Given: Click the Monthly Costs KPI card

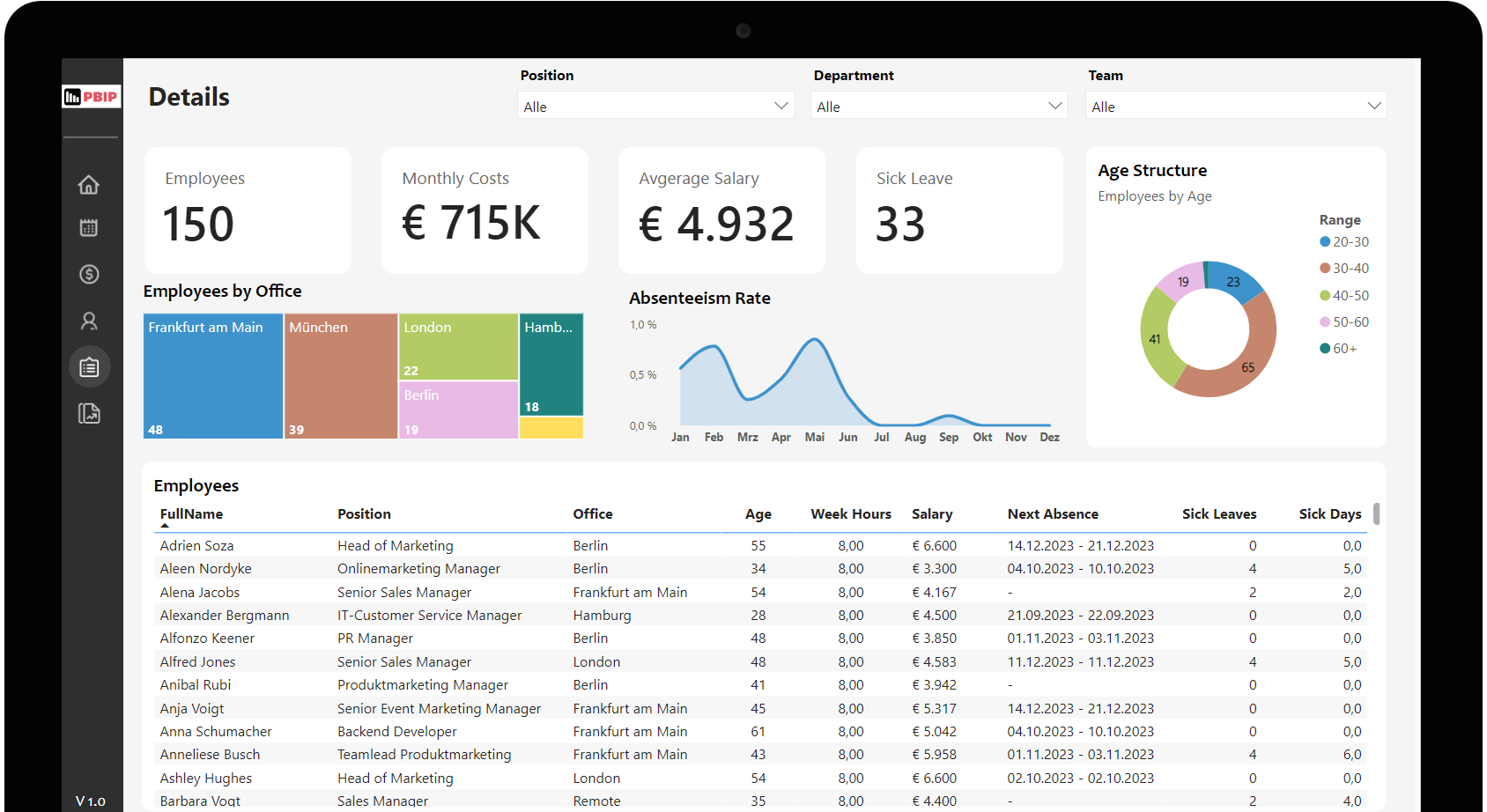Looking at the screenshot, I should pos(484,210).
